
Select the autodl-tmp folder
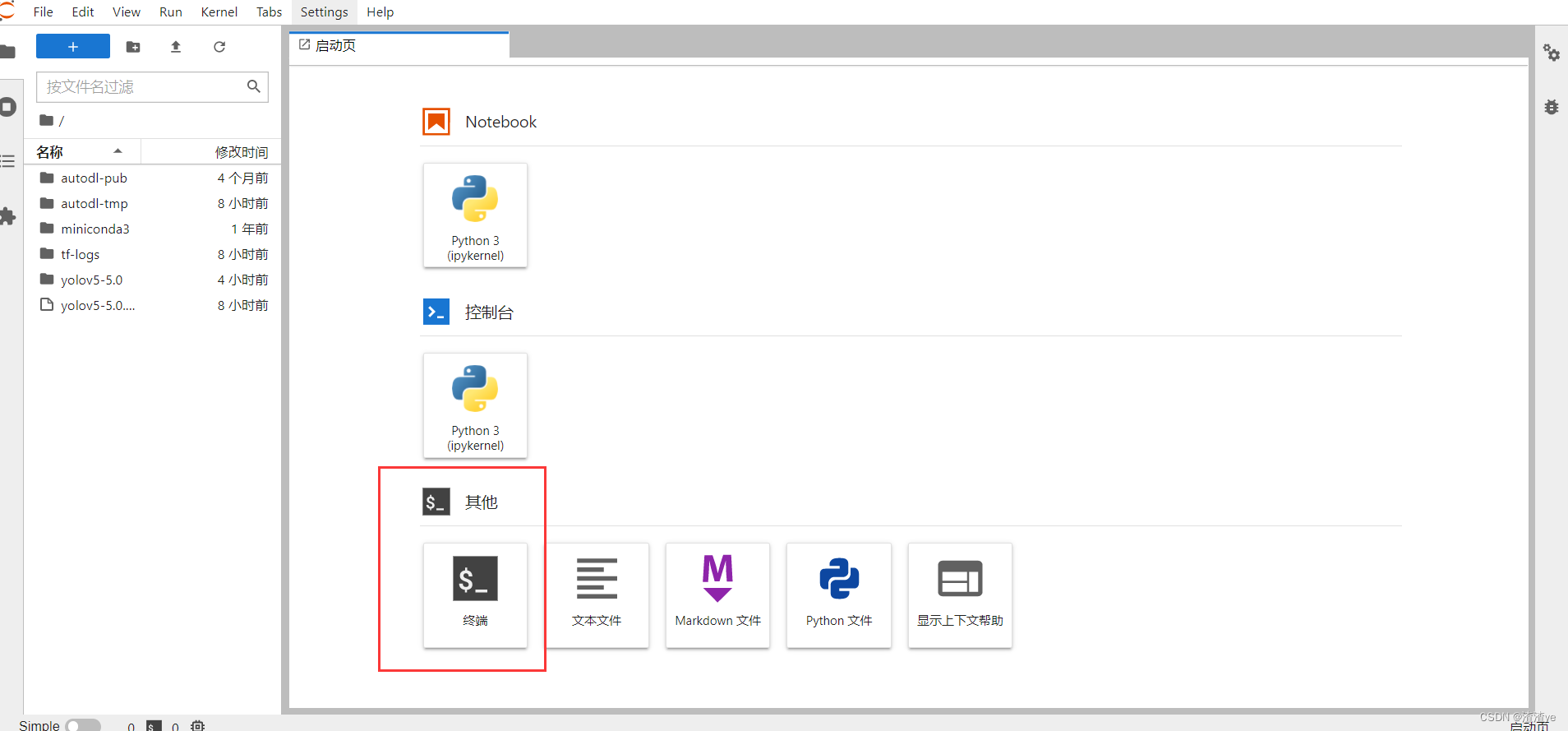pos(153,203)
